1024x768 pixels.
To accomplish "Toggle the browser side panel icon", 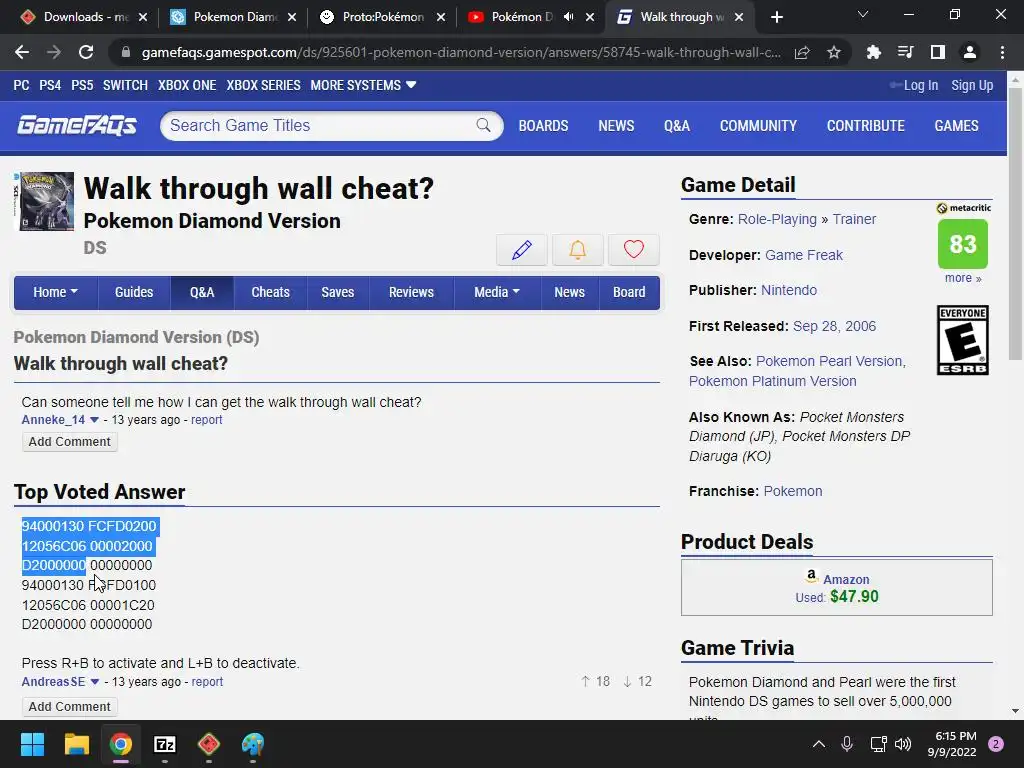I will pos(937,52).
